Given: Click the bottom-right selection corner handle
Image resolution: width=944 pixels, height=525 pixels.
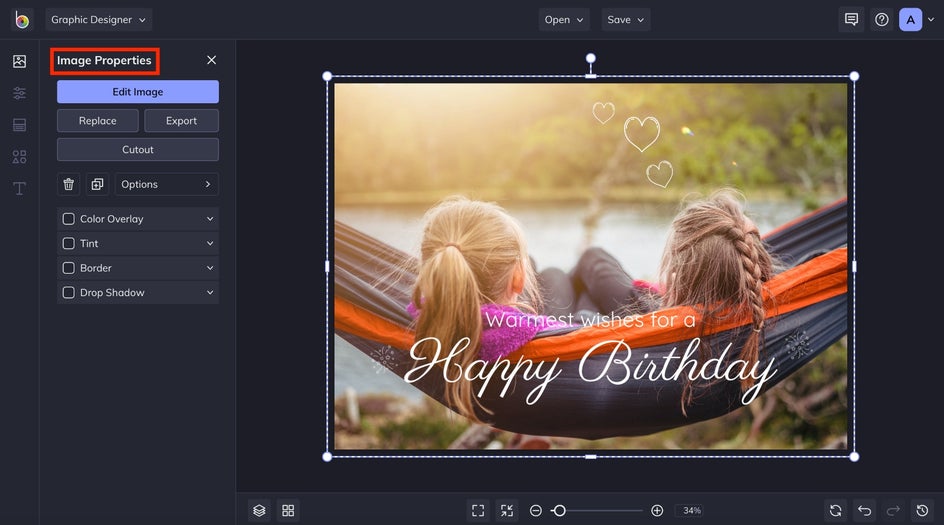Looking at the screenshot, I should pyautogui.click(x=854, y=457).
